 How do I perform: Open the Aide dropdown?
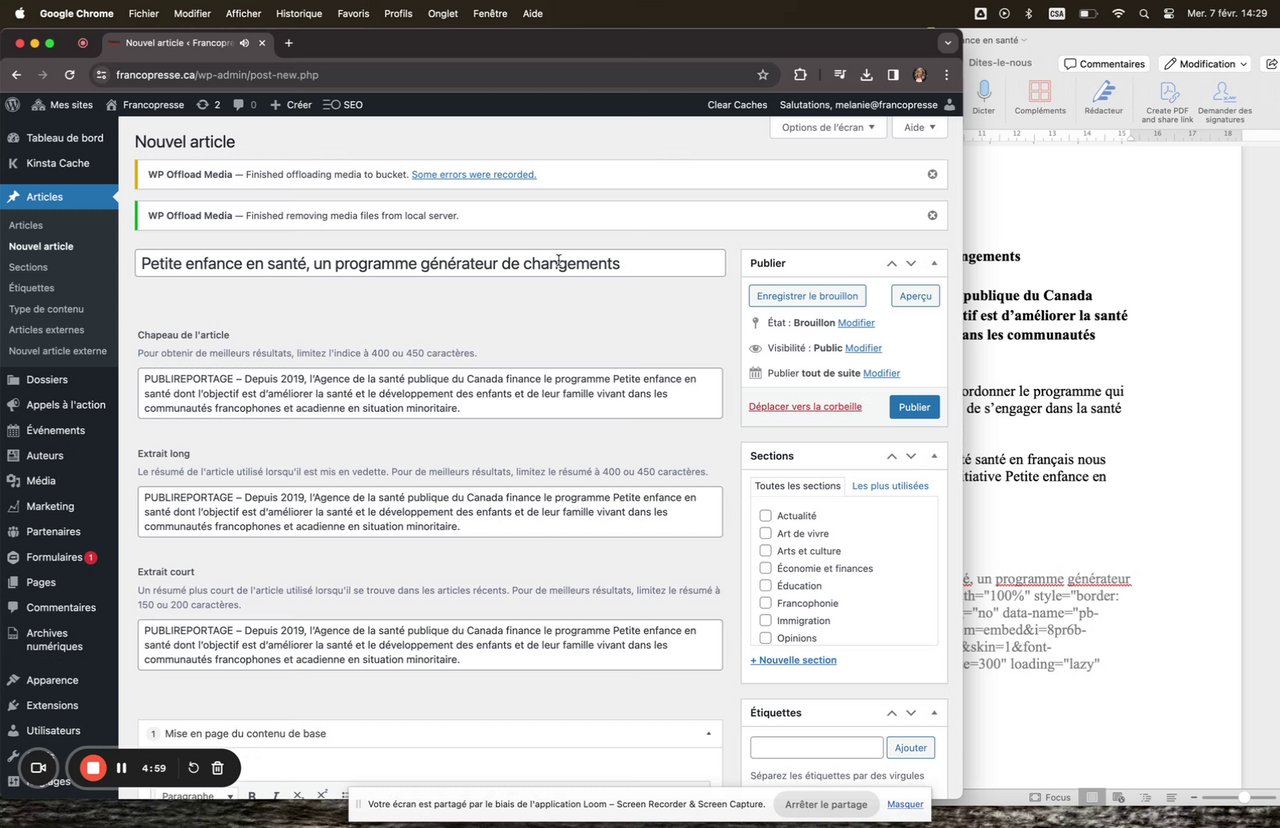pos(919,127)
